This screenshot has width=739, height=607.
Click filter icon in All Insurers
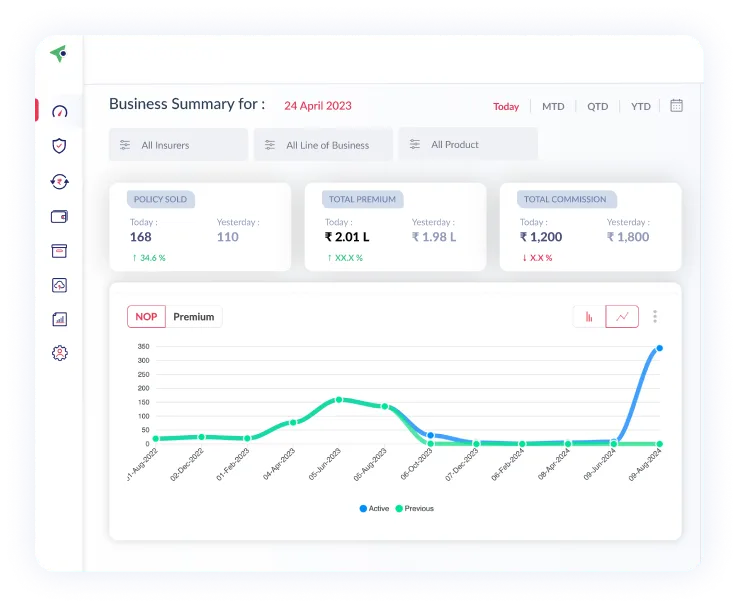point(125,145)
